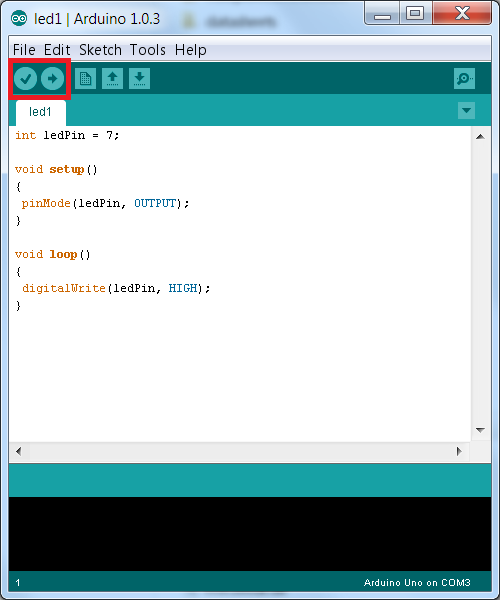This screenshot has height=600, width=500.
Task: Minimize the Arduino window
Action: tap(382, 14)
